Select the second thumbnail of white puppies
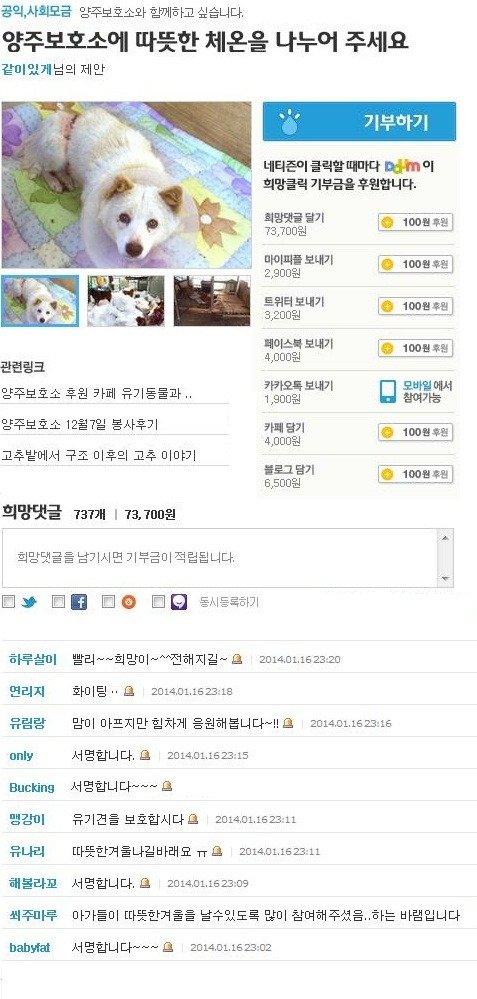 click(125, 301)
